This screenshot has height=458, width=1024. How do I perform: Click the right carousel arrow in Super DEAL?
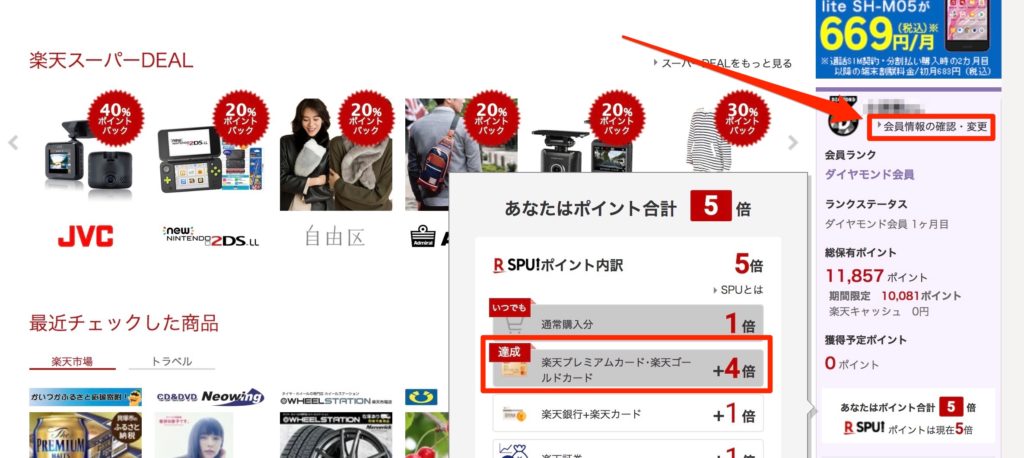[x=793, y=142]
